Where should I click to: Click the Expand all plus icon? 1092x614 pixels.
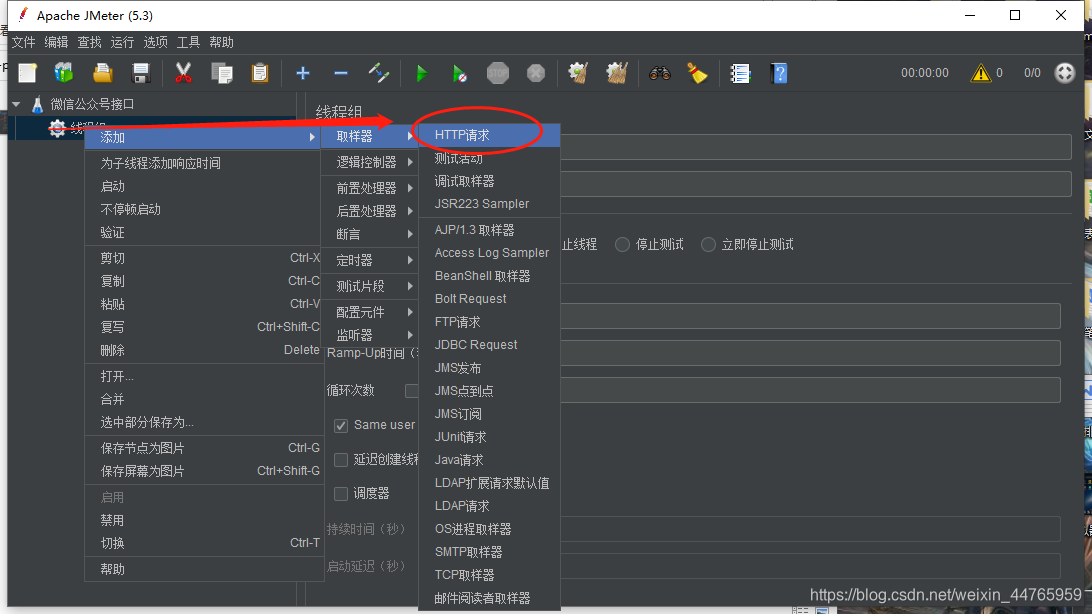(303, 73)
